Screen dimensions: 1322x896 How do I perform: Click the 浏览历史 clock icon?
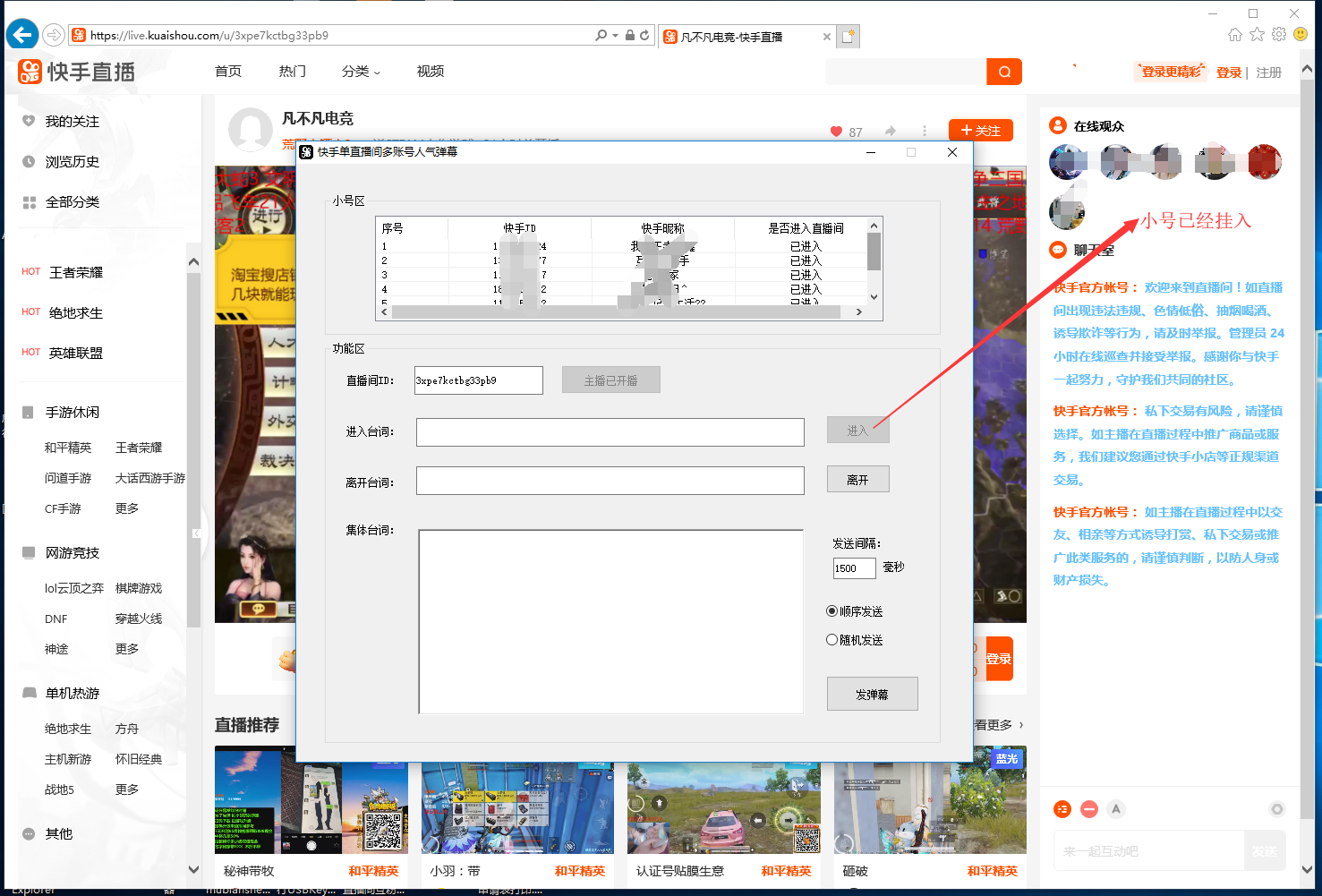click(29, 161)
